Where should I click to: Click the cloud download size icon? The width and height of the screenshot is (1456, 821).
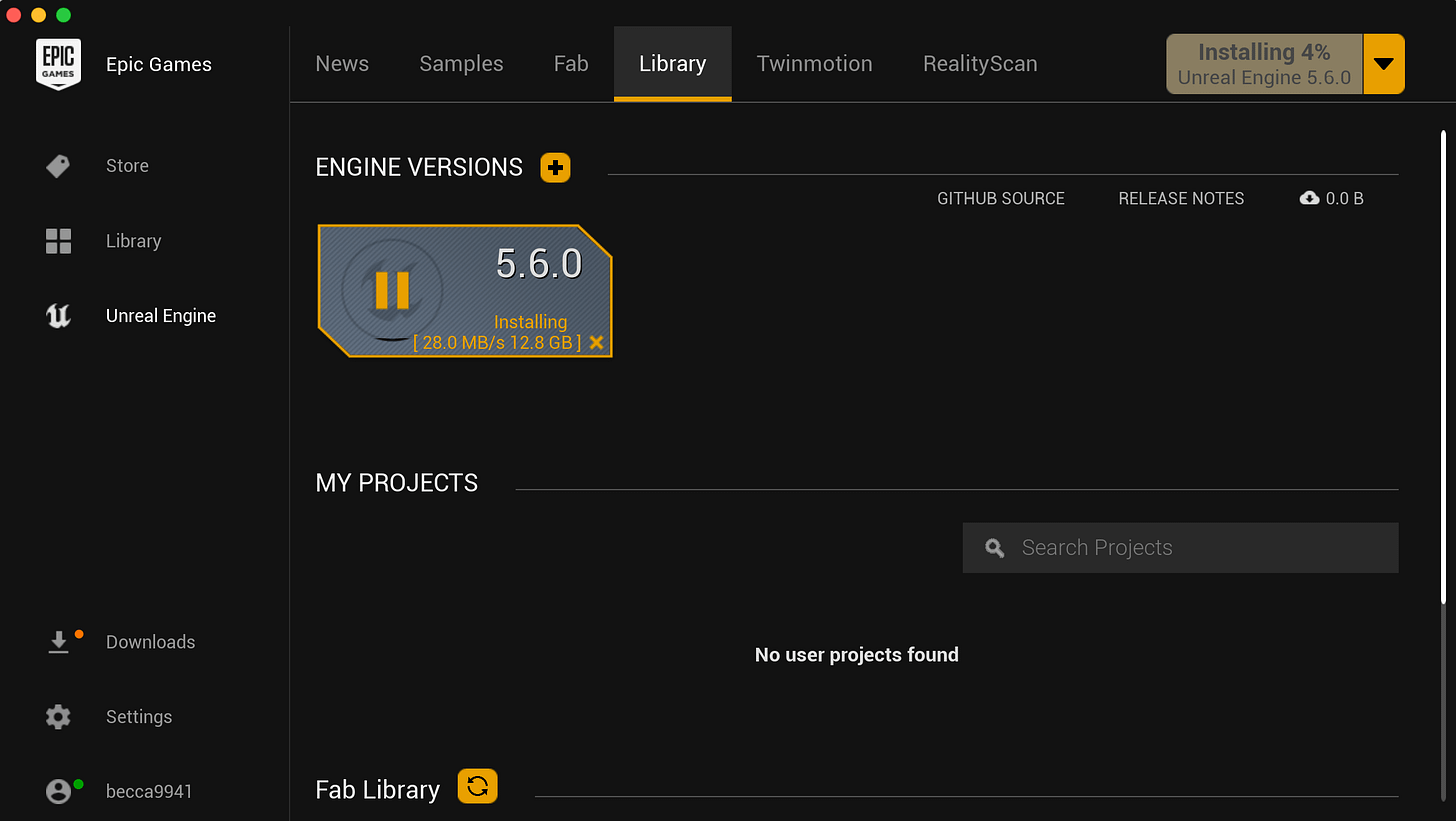tap(1309, 198)
